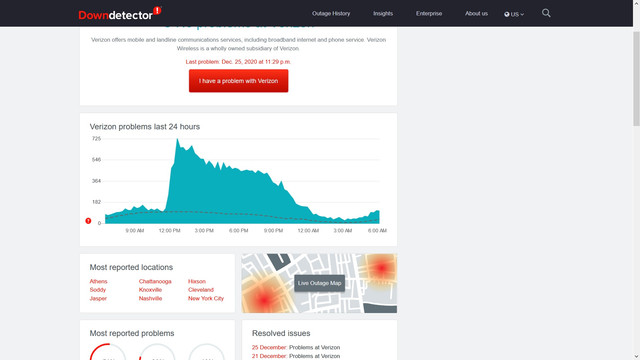
Task: Click the '12:00 PM' chart axis label
Action: click(169, 231)
